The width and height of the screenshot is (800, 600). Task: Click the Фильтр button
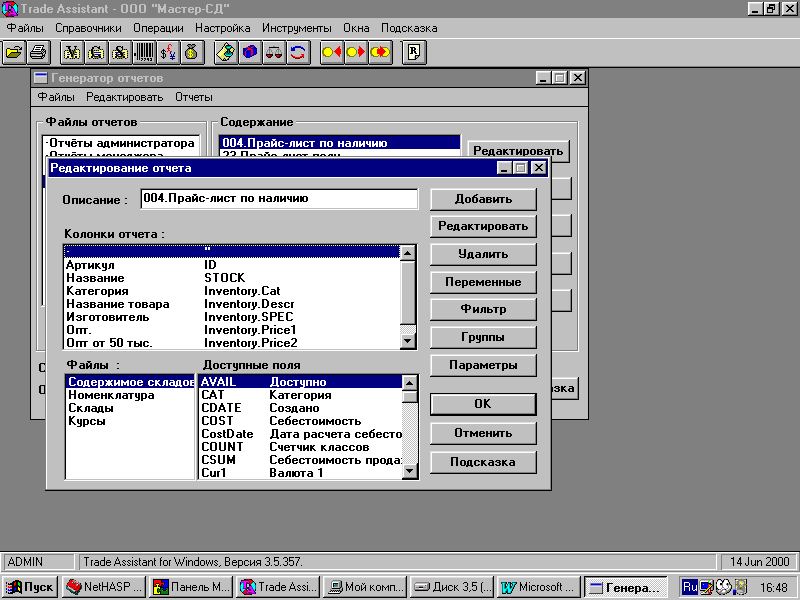tap(483, 309)
